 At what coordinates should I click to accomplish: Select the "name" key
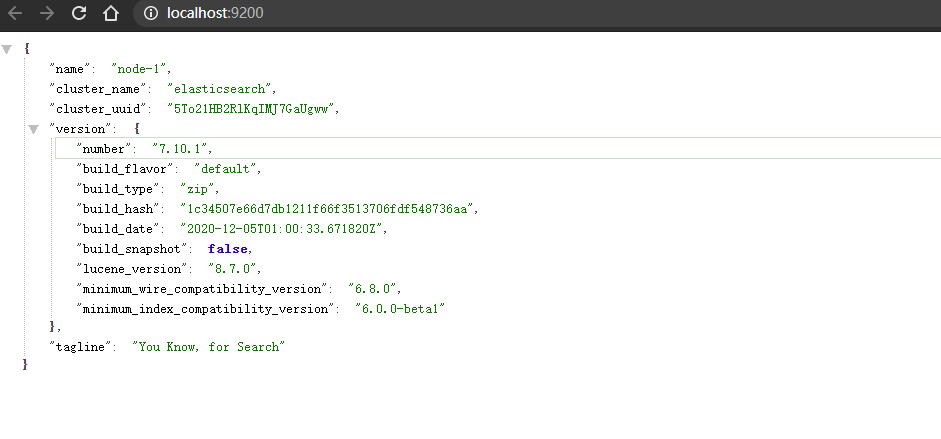click(x=72, y=68)
